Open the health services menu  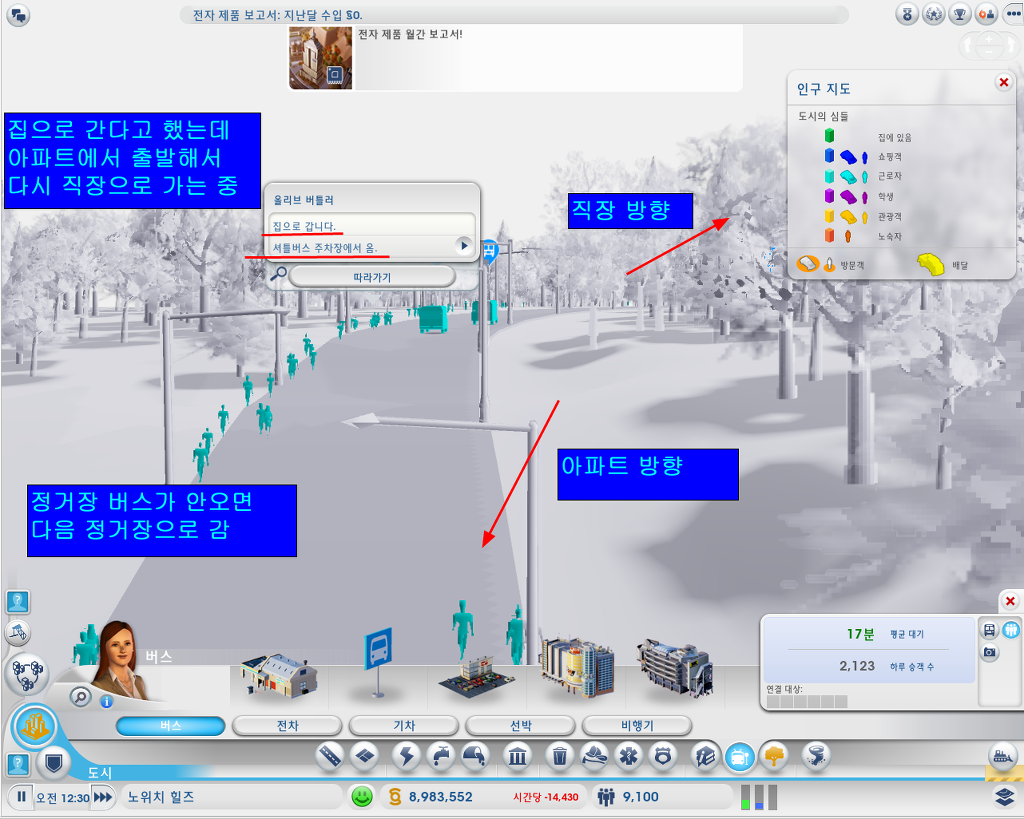point(628,756)
